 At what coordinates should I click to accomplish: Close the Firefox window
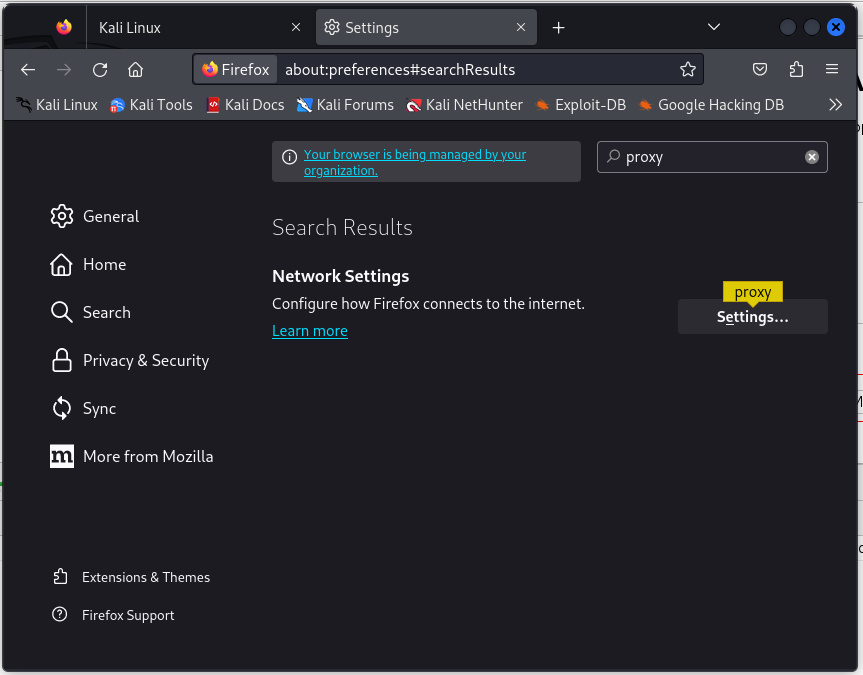tap(835, 27)
